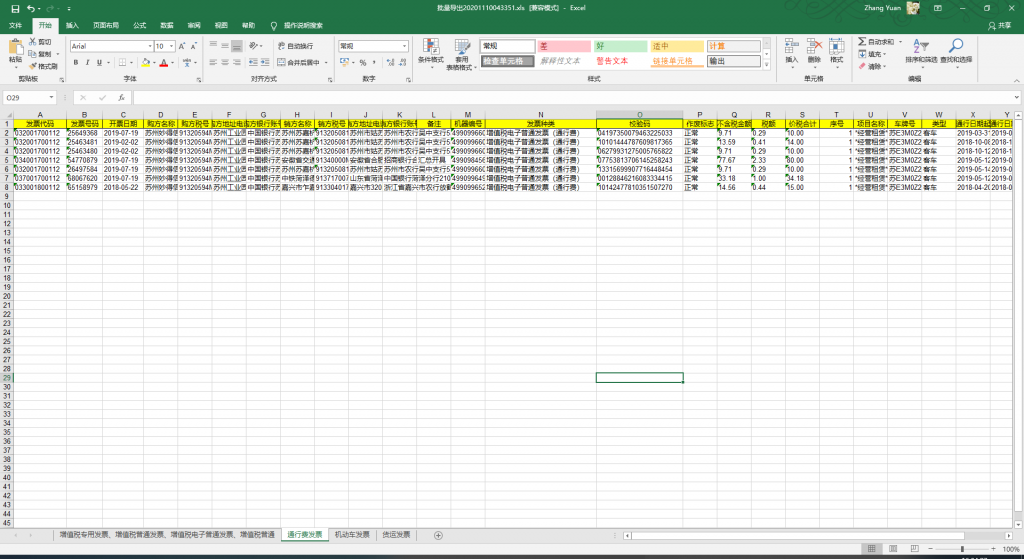
Task: Switch to Page Layout view in status bar
Action: click(893, 549)
